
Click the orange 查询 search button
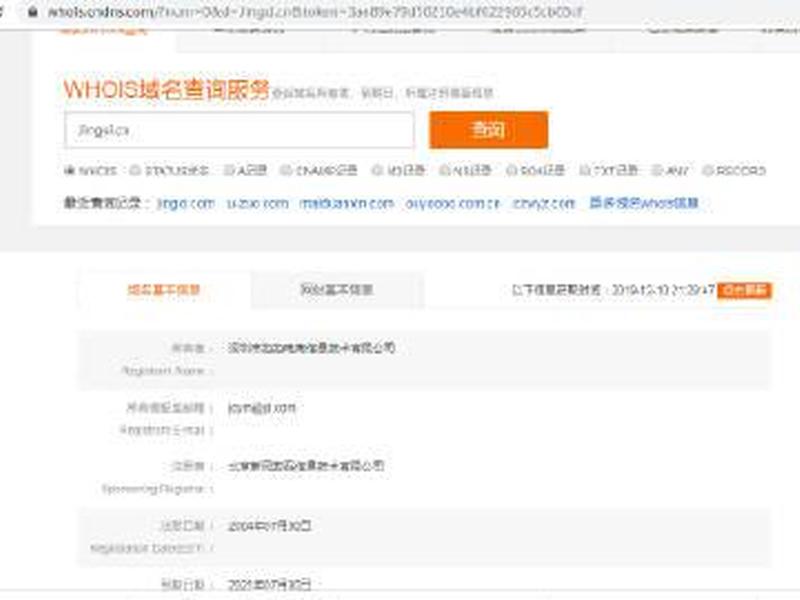[488, 130]
